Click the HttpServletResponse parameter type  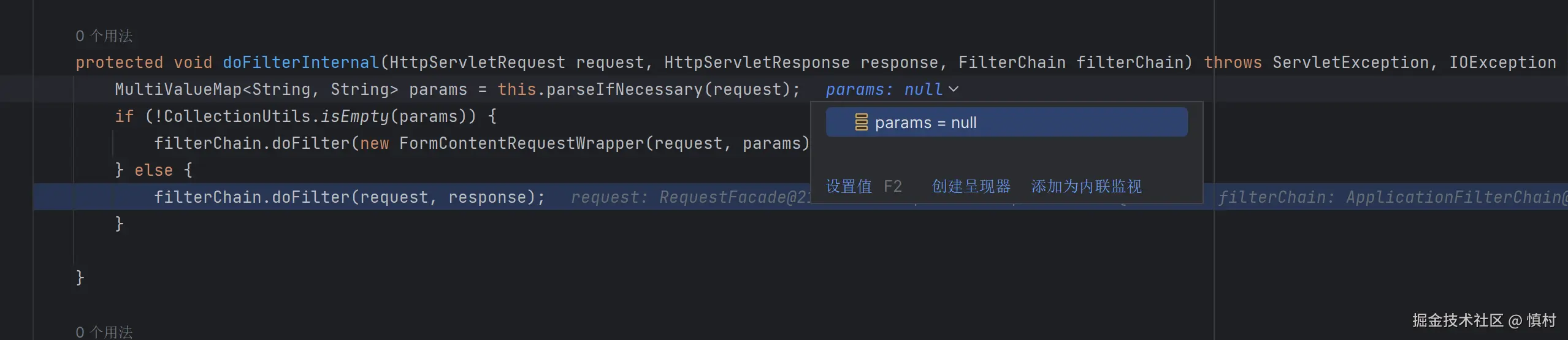(757, 62)
